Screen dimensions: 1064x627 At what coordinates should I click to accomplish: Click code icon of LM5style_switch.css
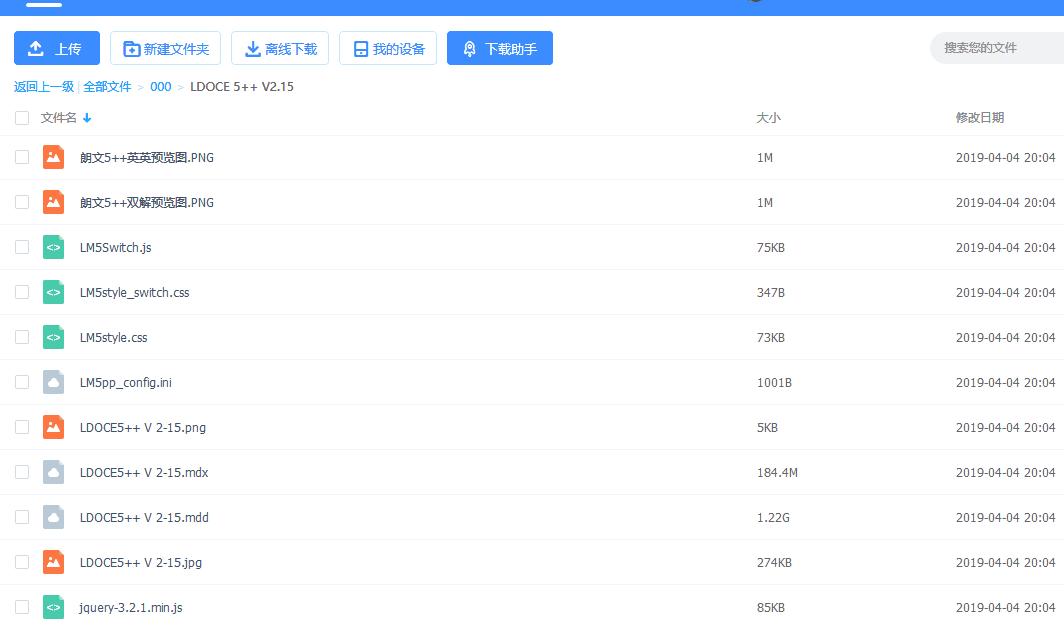pyautogui.click(x=54, y=292)
